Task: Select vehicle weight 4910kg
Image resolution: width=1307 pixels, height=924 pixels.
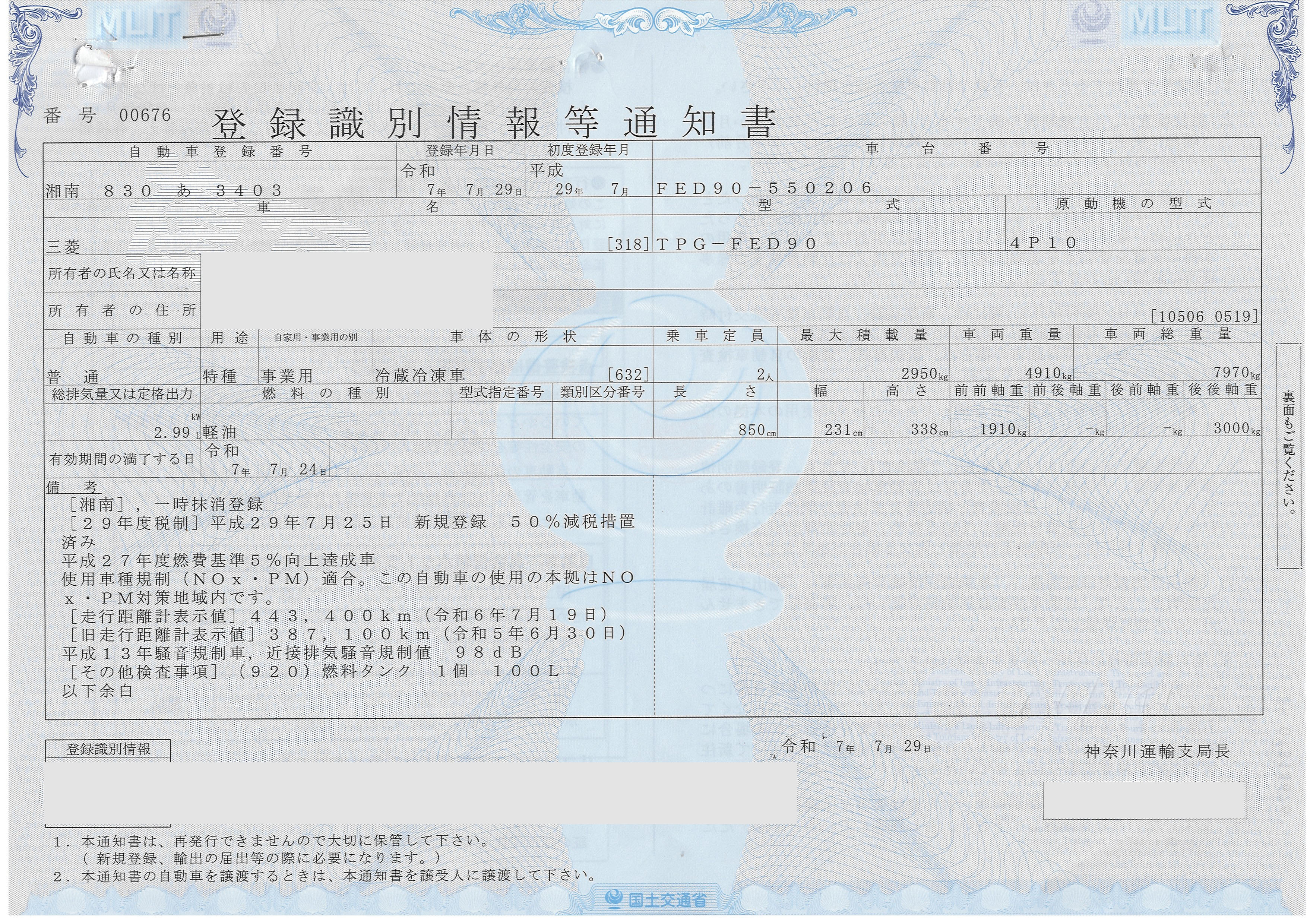Action: pyautogui.click(x=1048, y=373)
